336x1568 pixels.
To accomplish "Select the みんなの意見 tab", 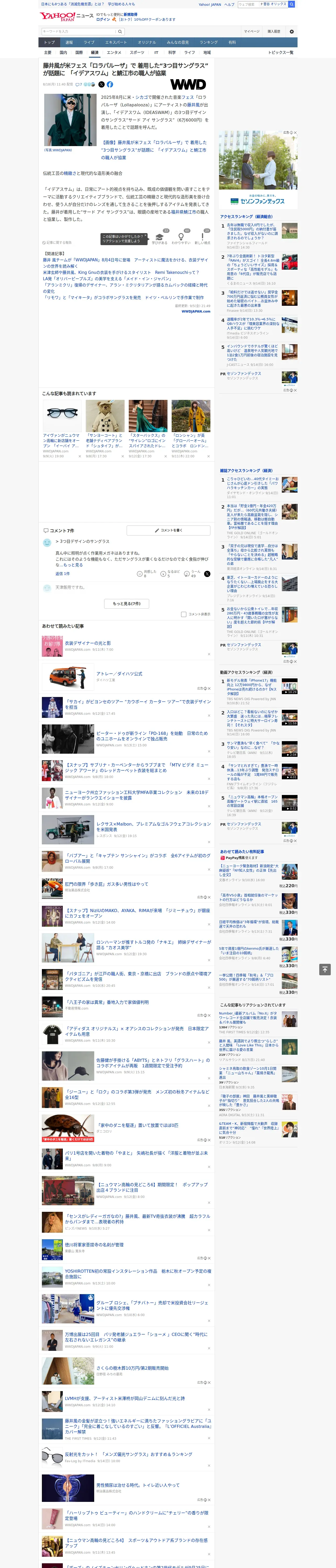I will pyautogui.click(x=178, y=43).
